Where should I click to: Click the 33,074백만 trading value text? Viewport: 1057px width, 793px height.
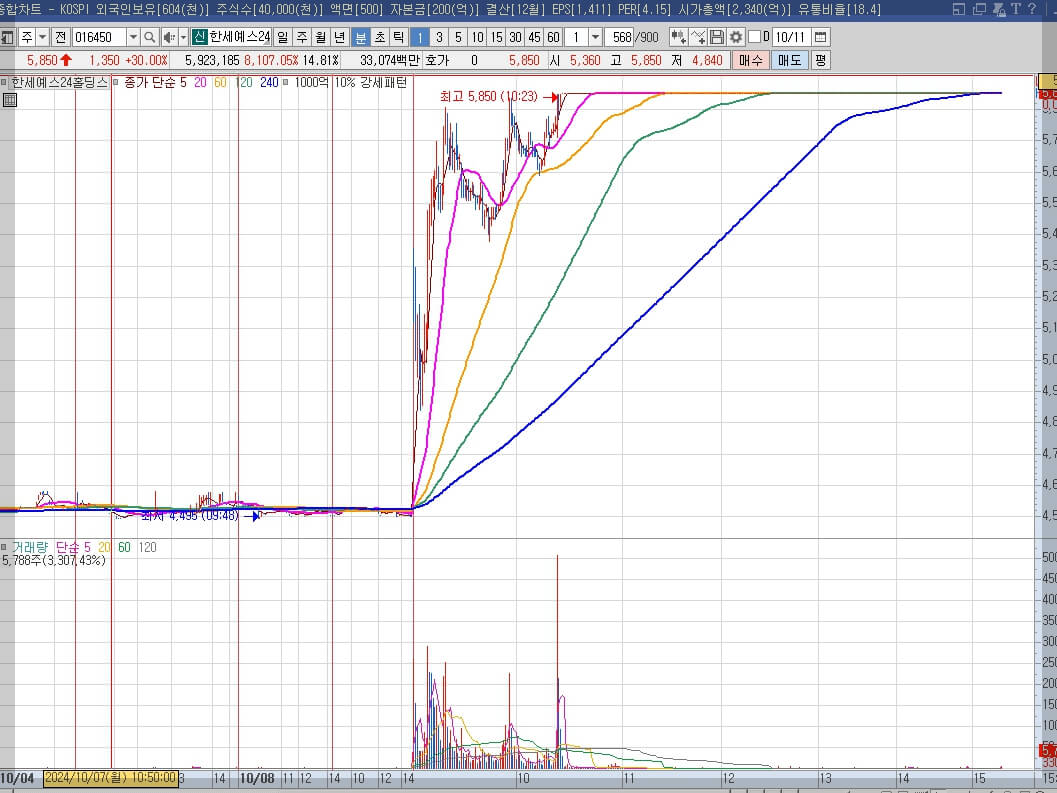pyautogui.click(x=390, y=60)
